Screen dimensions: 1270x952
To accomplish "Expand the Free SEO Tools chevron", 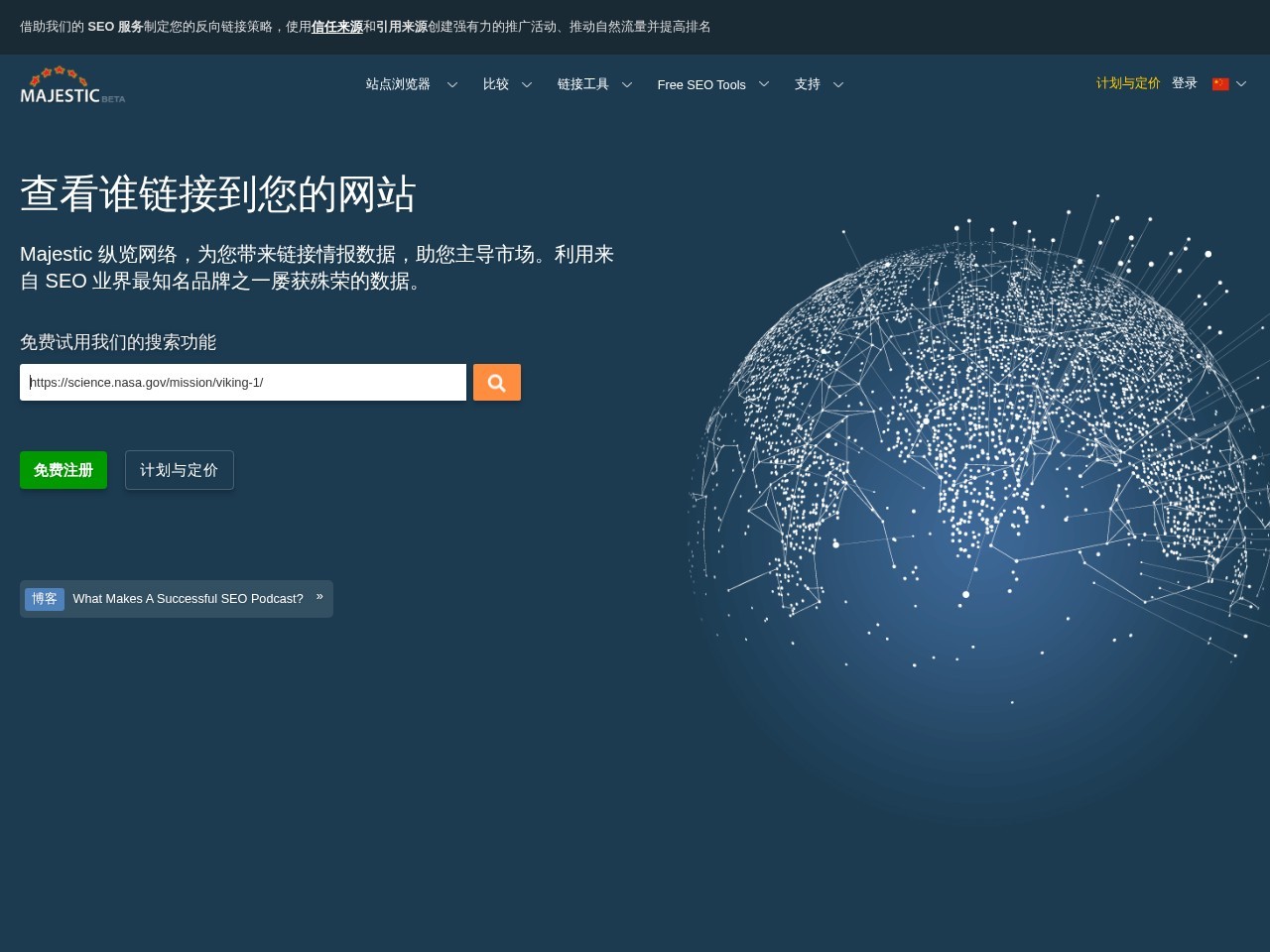I will point(764,84).
